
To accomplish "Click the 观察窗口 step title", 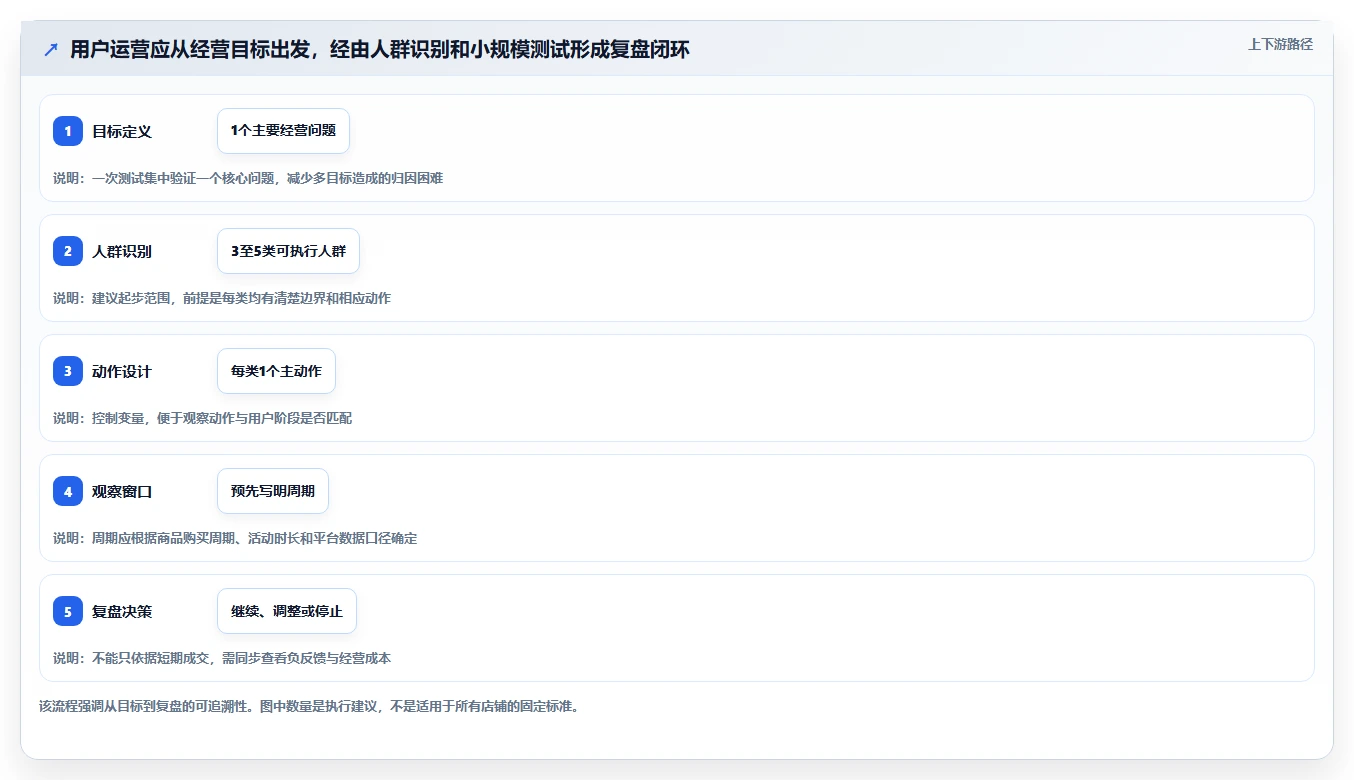I will tap(122, 491).
